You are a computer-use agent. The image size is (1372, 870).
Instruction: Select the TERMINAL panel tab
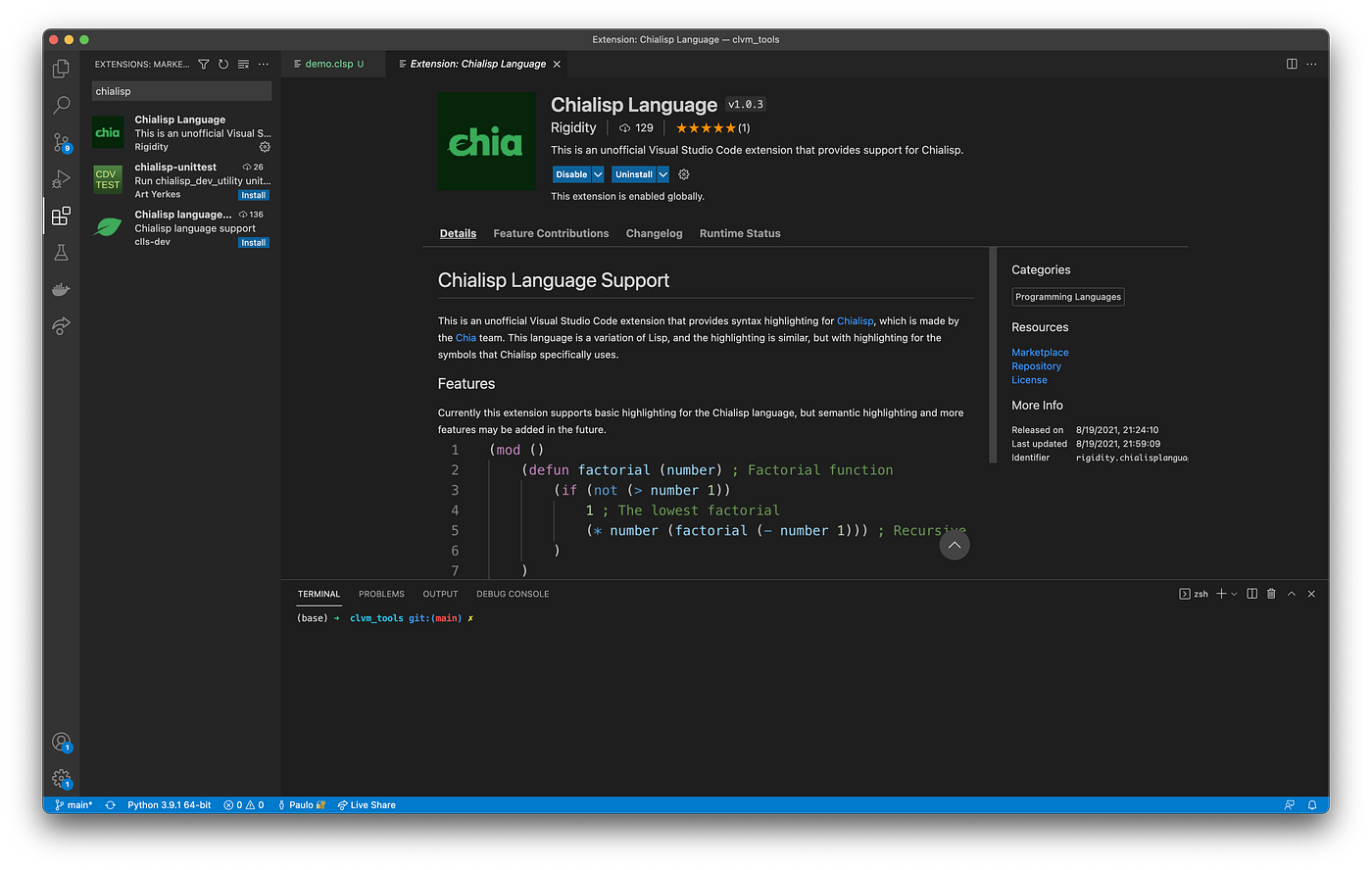click(x=318, y=594)
